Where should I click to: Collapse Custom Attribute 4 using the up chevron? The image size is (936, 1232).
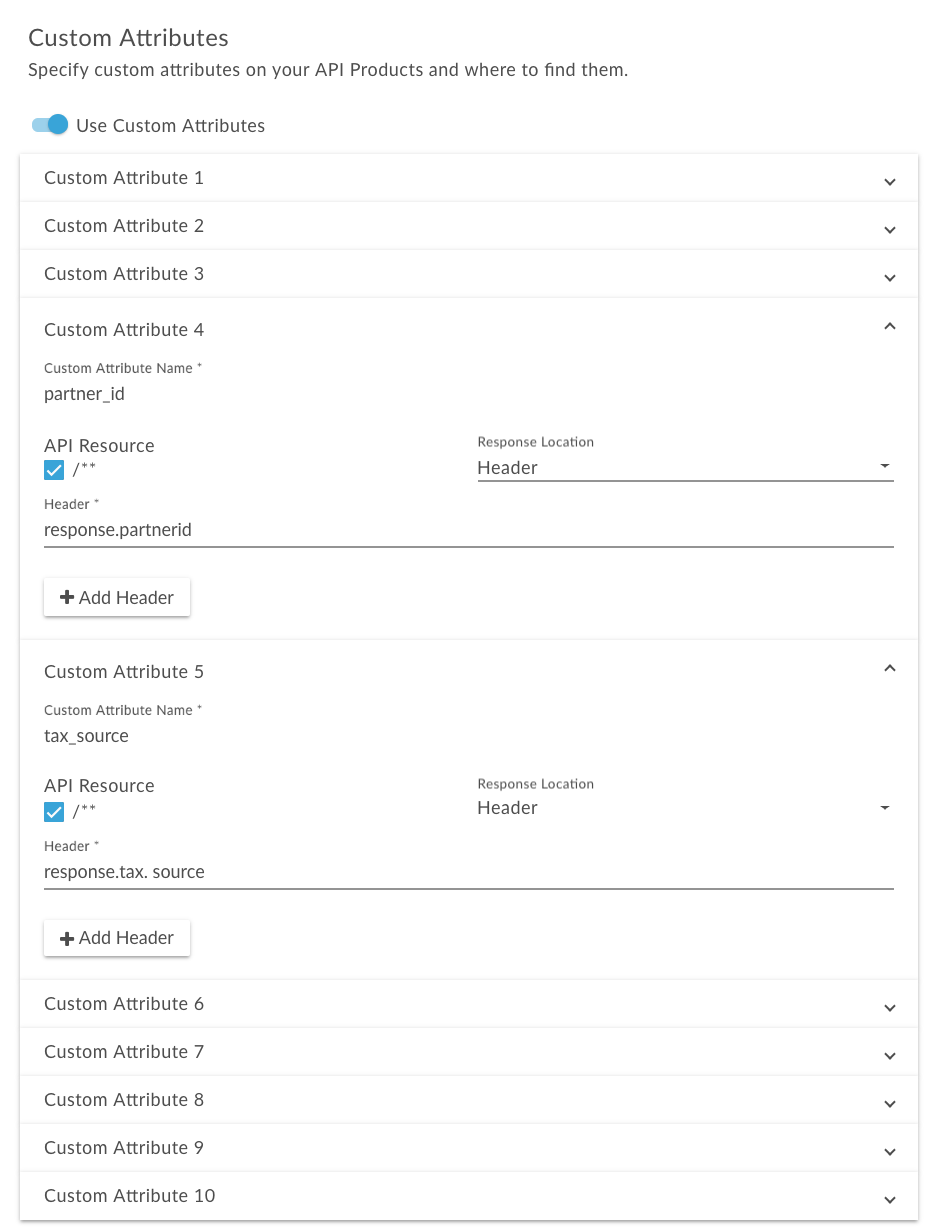(x=889, y=326)
